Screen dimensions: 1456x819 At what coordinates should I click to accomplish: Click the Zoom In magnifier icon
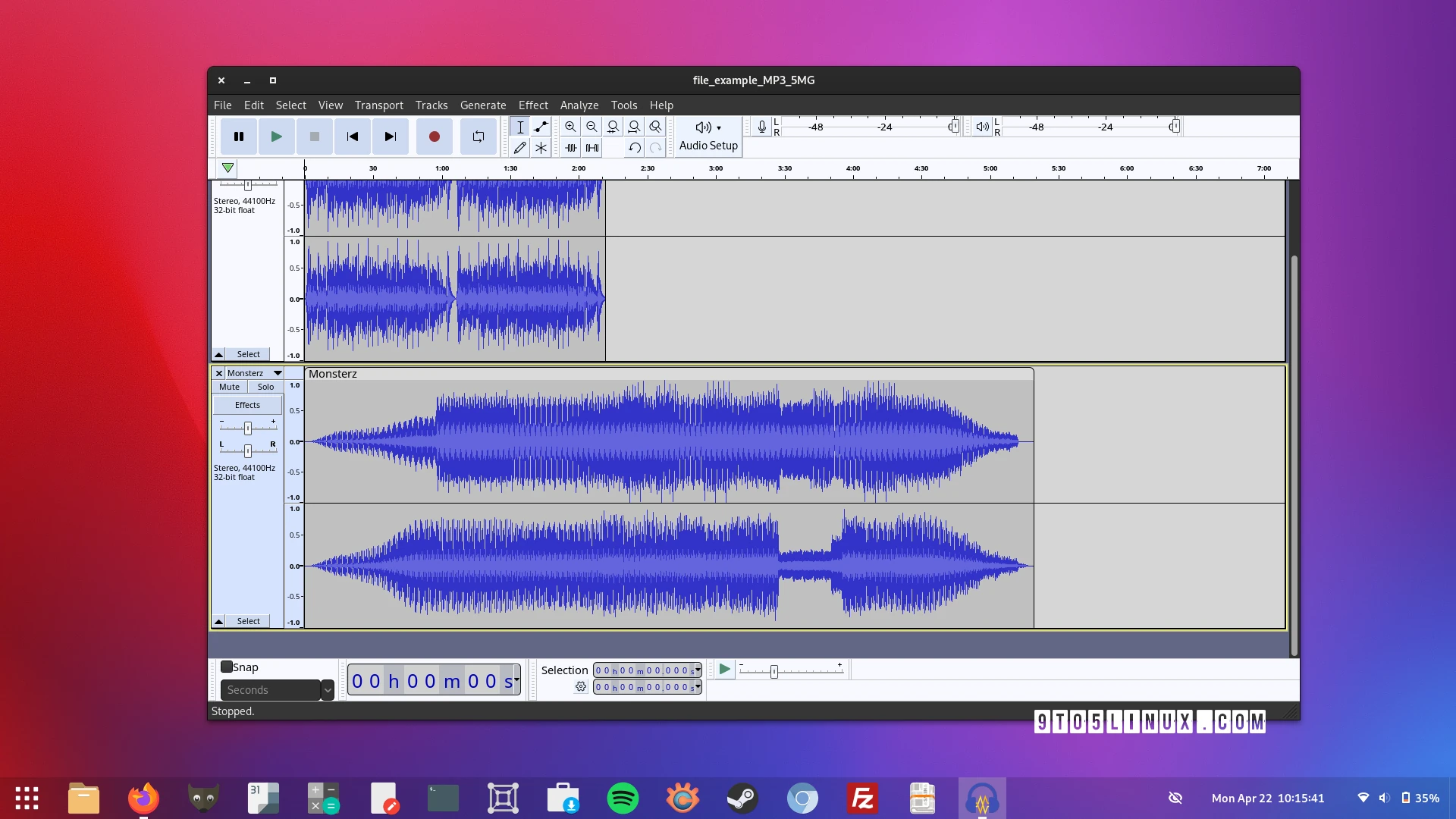tap(570, 127)
